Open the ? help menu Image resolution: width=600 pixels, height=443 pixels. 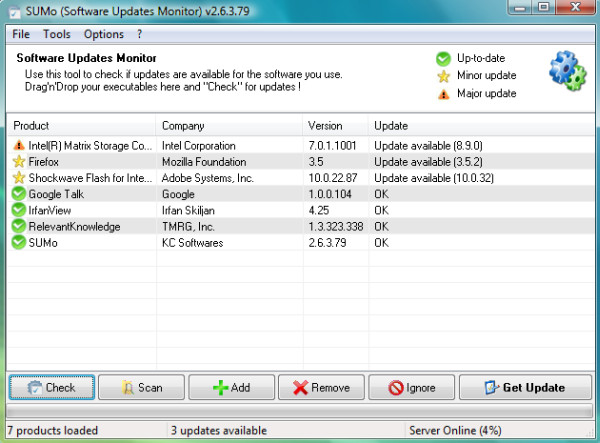coord(139,34)
